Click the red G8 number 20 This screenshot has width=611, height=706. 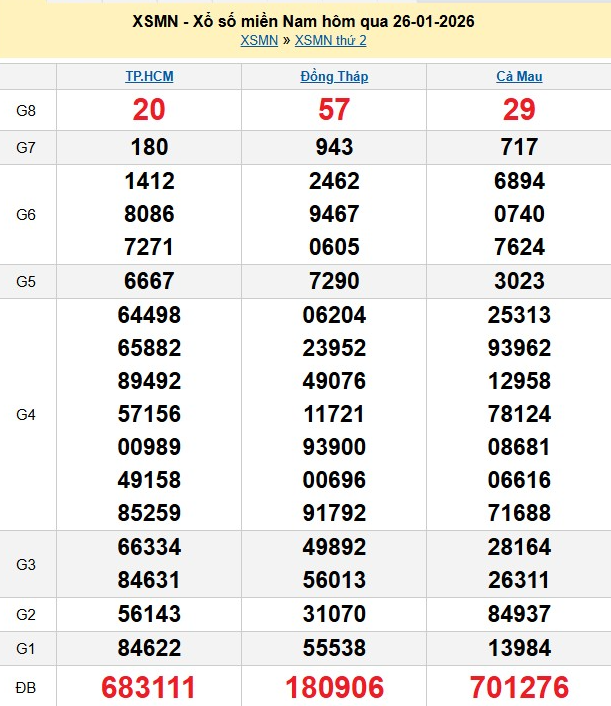click(149, 111)
